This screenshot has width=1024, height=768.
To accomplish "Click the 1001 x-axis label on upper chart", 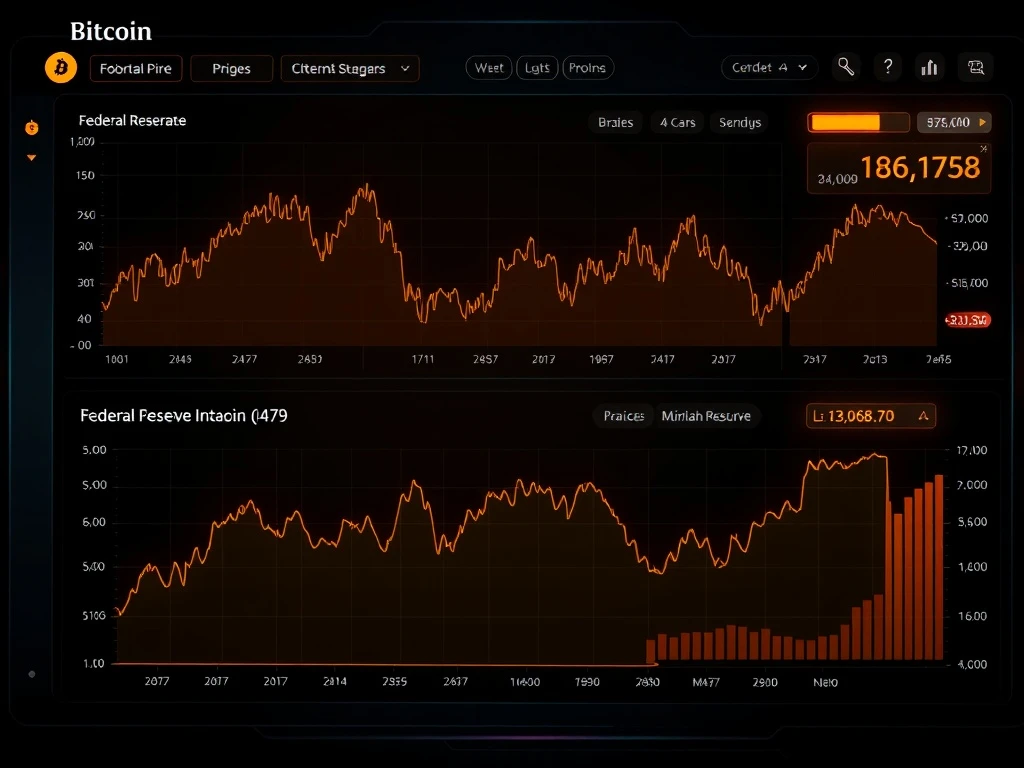I will point(117,359).
